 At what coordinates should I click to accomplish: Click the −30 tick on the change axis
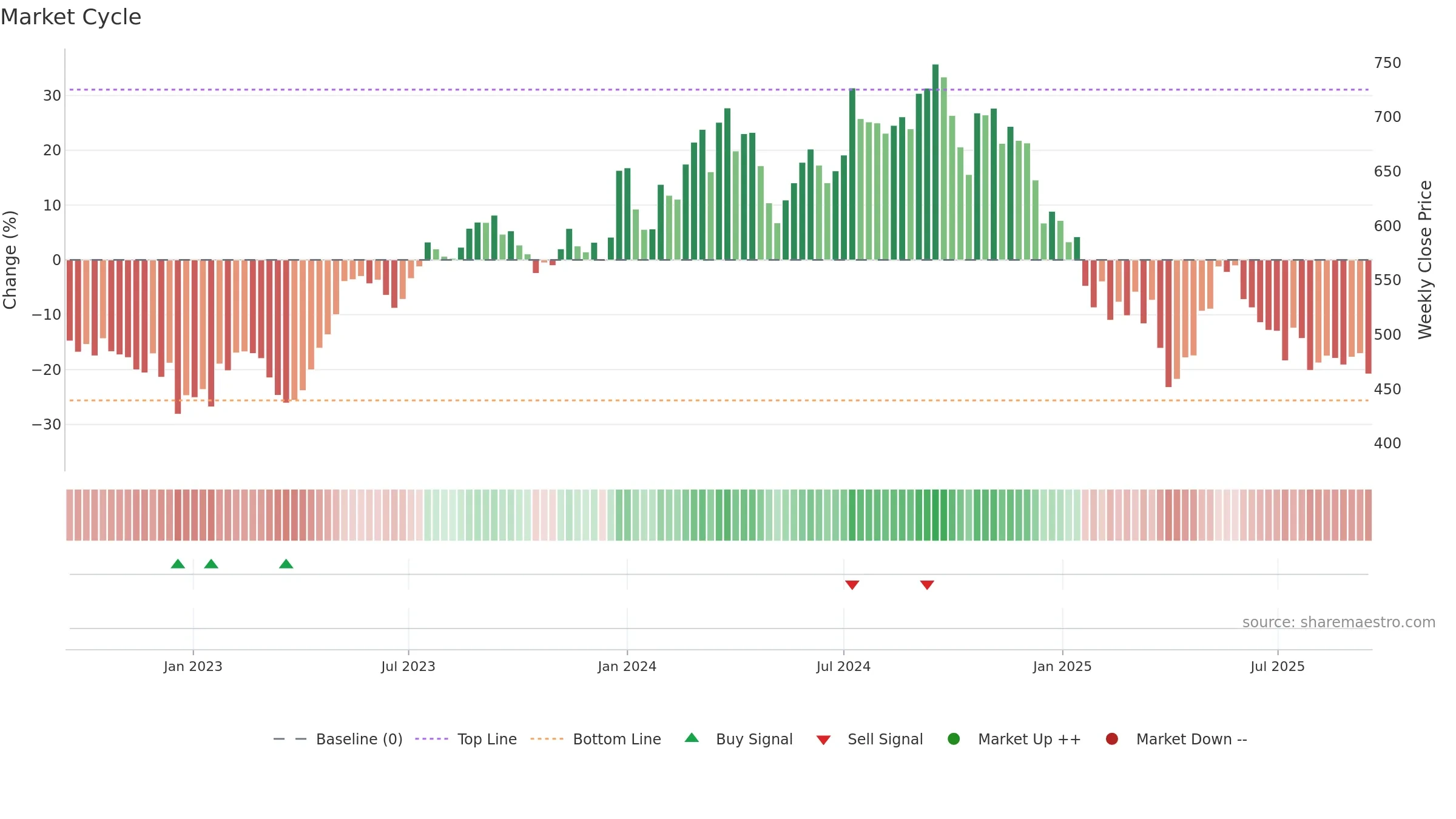click(x=47, y=425)
